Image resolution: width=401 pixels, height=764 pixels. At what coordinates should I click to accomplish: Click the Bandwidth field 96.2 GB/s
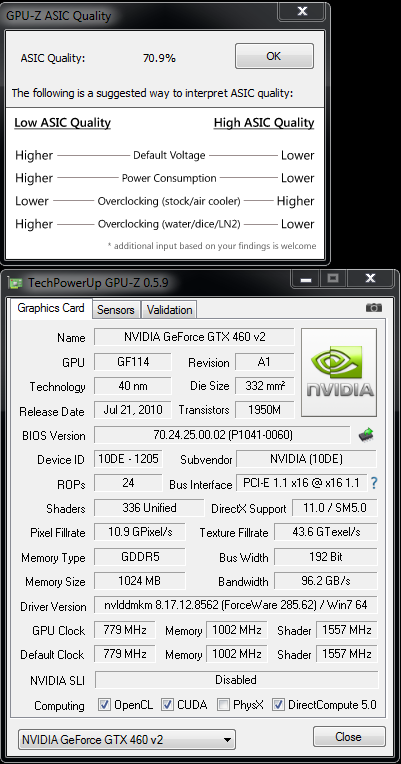click(x=326, y=581)
